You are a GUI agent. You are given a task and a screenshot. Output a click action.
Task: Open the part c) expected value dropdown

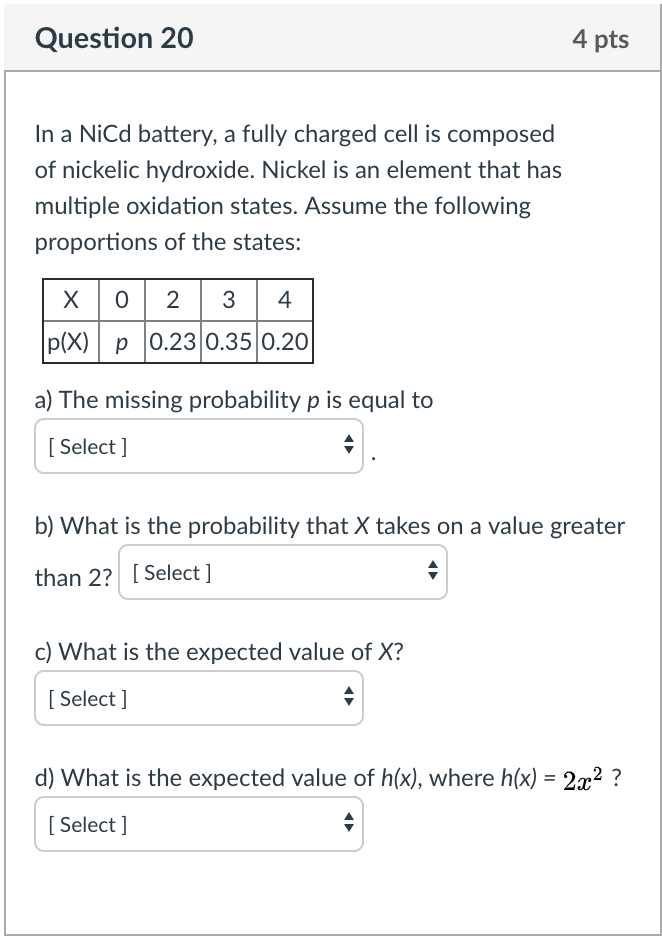point(198,698)
